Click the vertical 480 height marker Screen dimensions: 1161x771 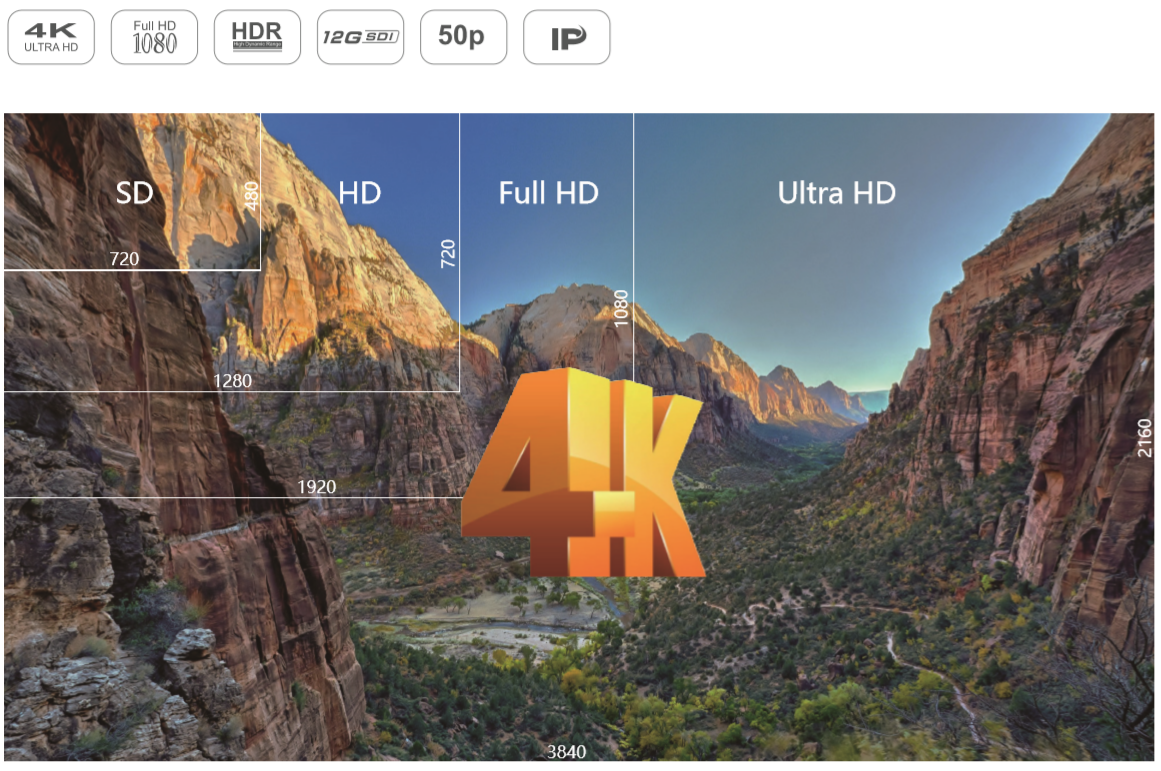pyautogui.click(x=252, y=195)
